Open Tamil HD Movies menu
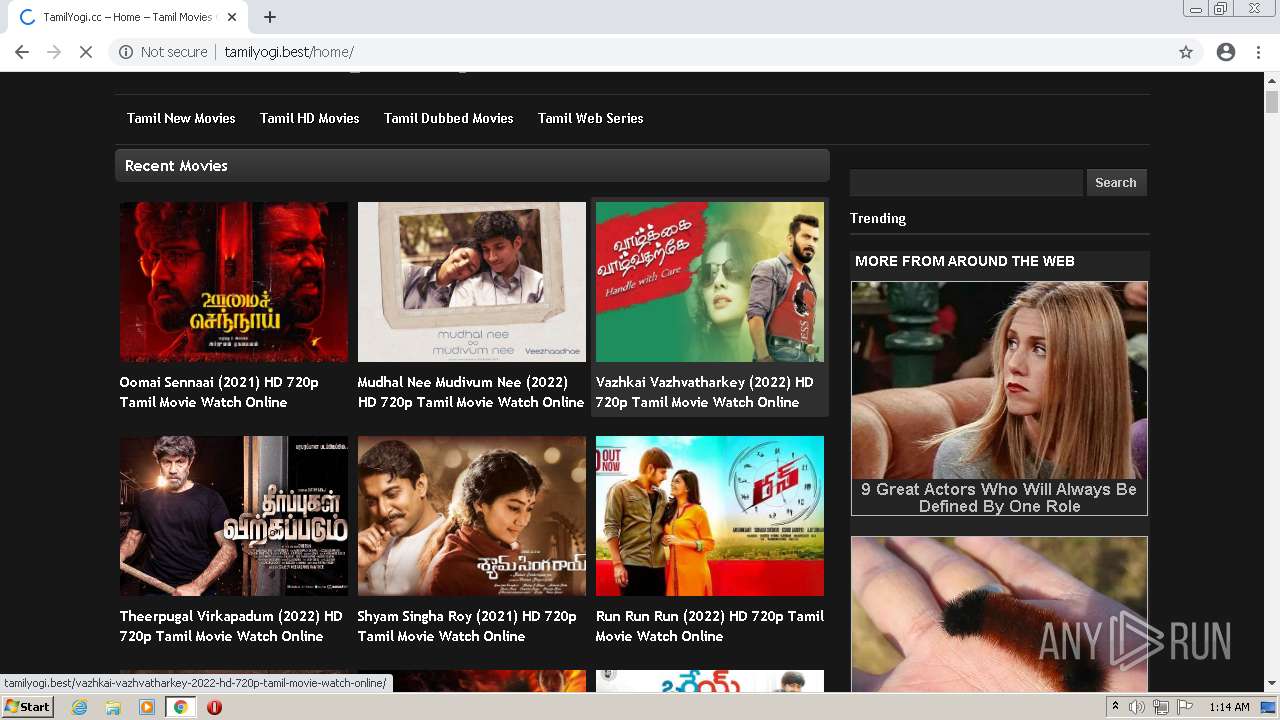The height and width of the screenshot is (720, 1280). 309,118
